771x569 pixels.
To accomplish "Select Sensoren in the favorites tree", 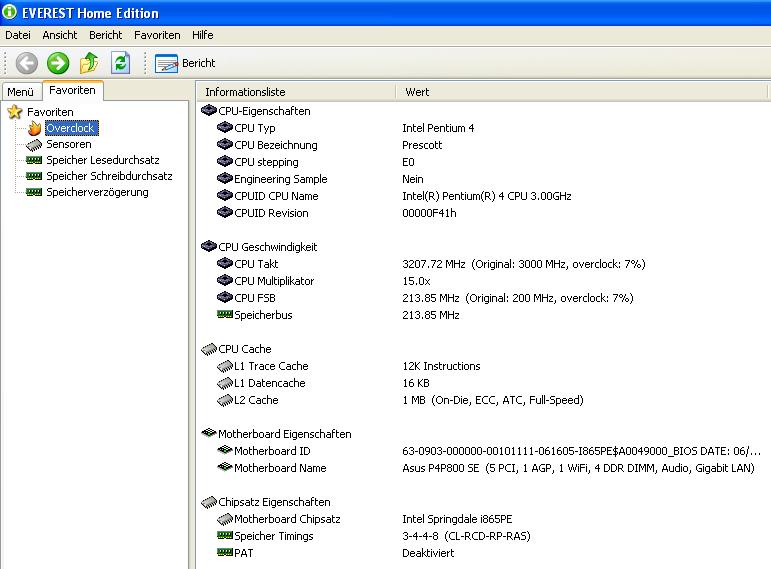I will [69, 144].
